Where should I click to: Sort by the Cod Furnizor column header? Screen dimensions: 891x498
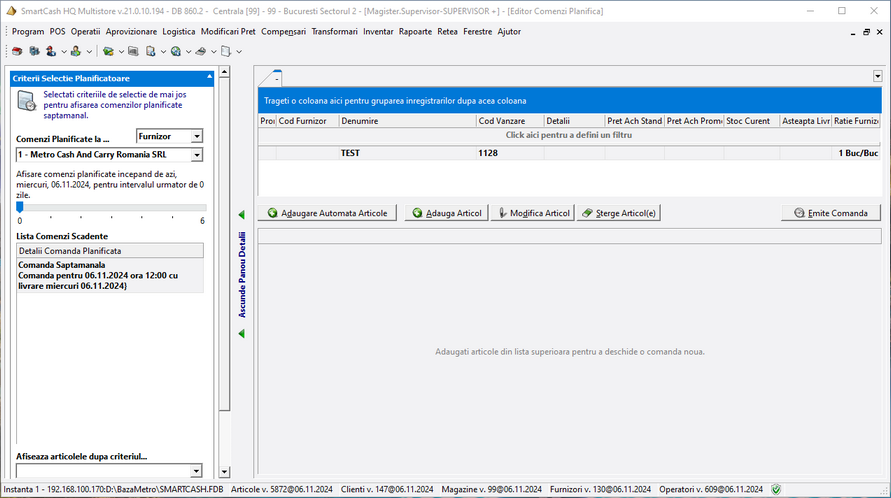pos(307,121)
